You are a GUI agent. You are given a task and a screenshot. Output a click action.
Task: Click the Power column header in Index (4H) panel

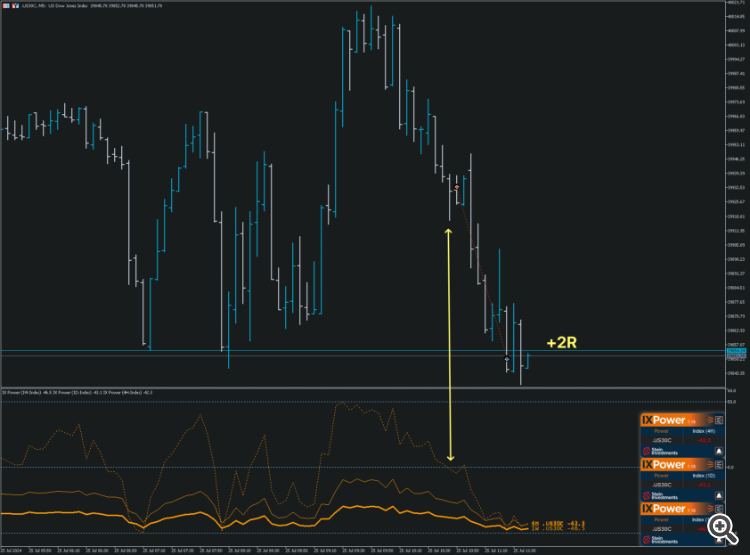tap(662, 431)
